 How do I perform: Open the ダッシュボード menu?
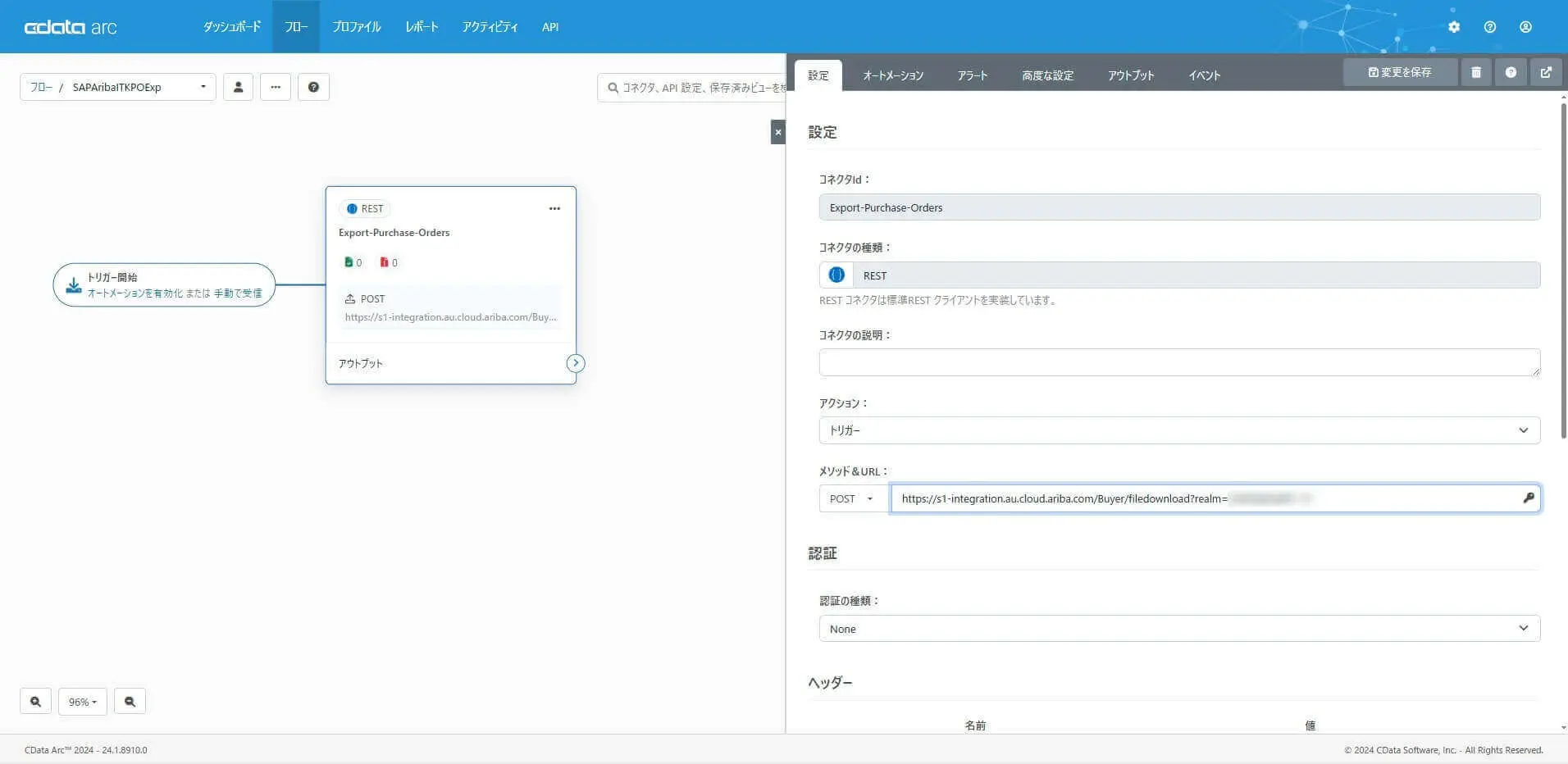(x=232, y=27)
